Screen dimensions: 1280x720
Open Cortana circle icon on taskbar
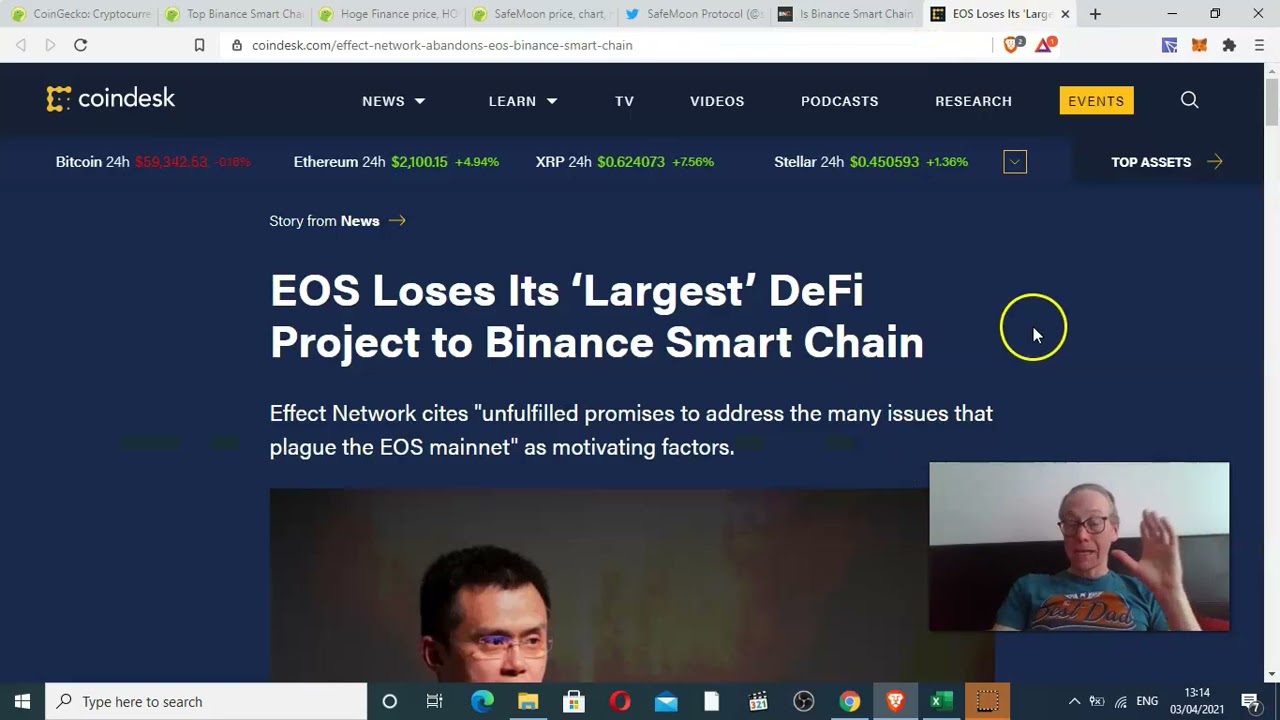pyautogui.click(x=389, y=701)
